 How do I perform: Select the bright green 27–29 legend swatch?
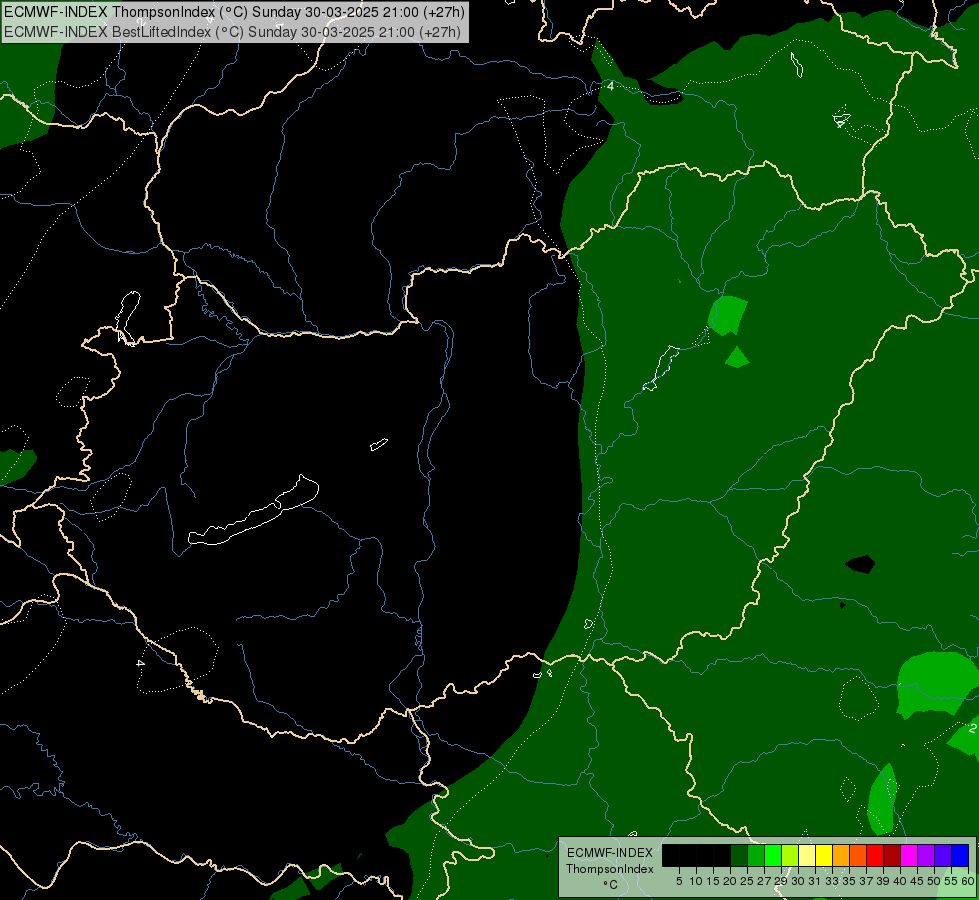click(773, 855)
